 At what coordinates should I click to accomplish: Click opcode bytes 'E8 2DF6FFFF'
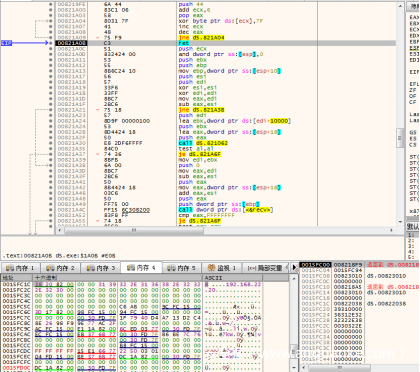click(x=123, y=143)
